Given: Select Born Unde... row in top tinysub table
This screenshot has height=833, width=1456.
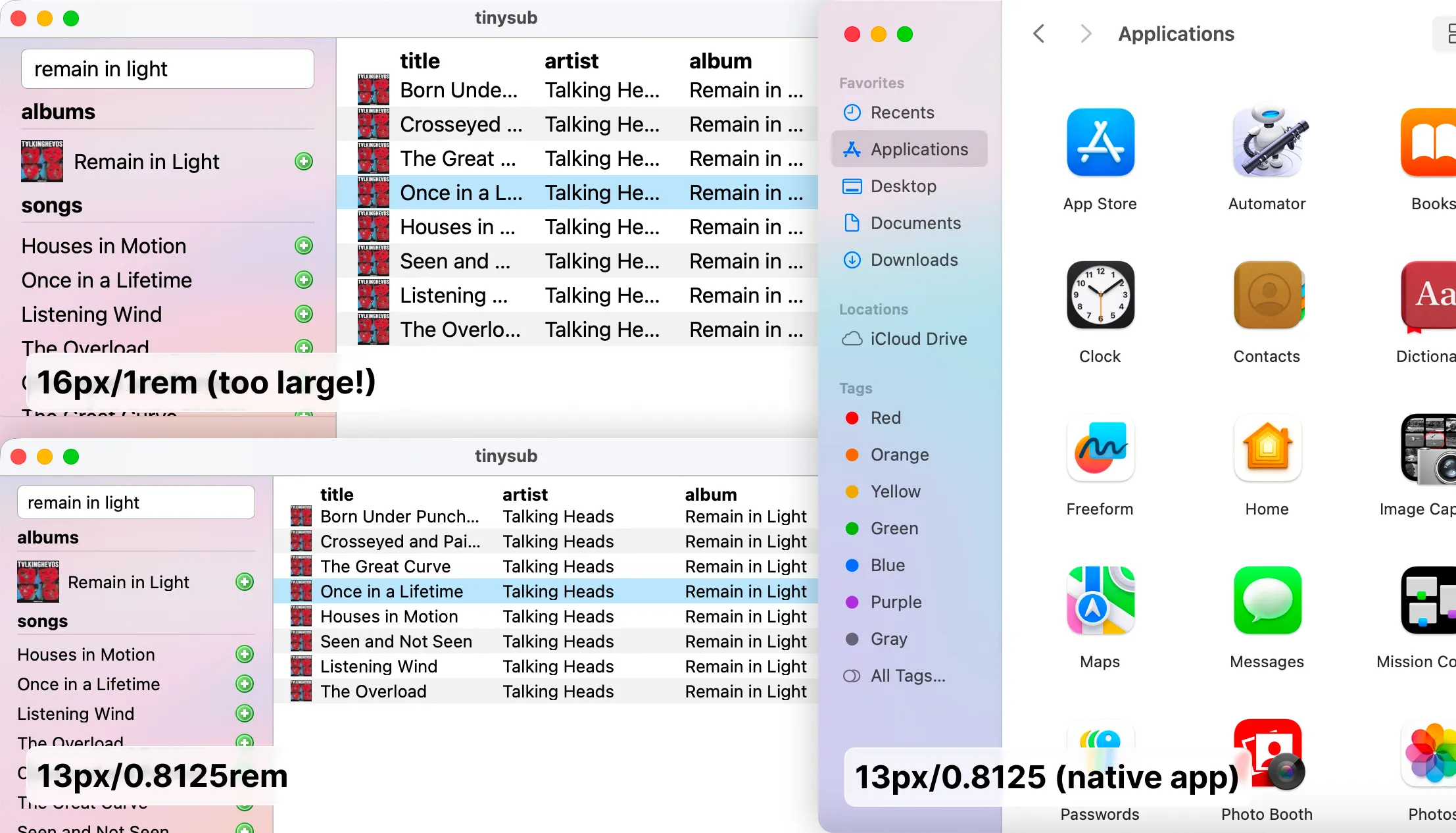Looking at the screenshot, I should (x=577, y=90).
